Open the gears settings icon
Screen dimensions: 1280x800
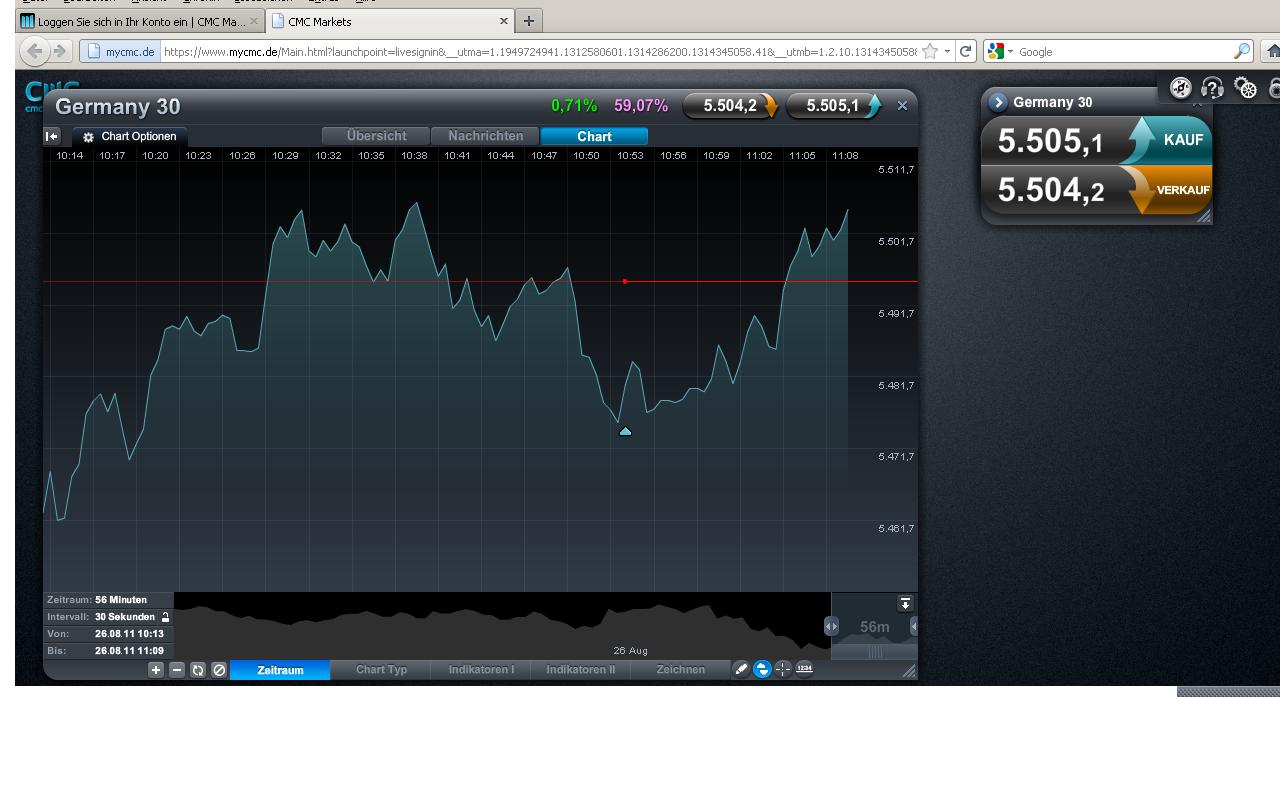tap(1246, 88)
